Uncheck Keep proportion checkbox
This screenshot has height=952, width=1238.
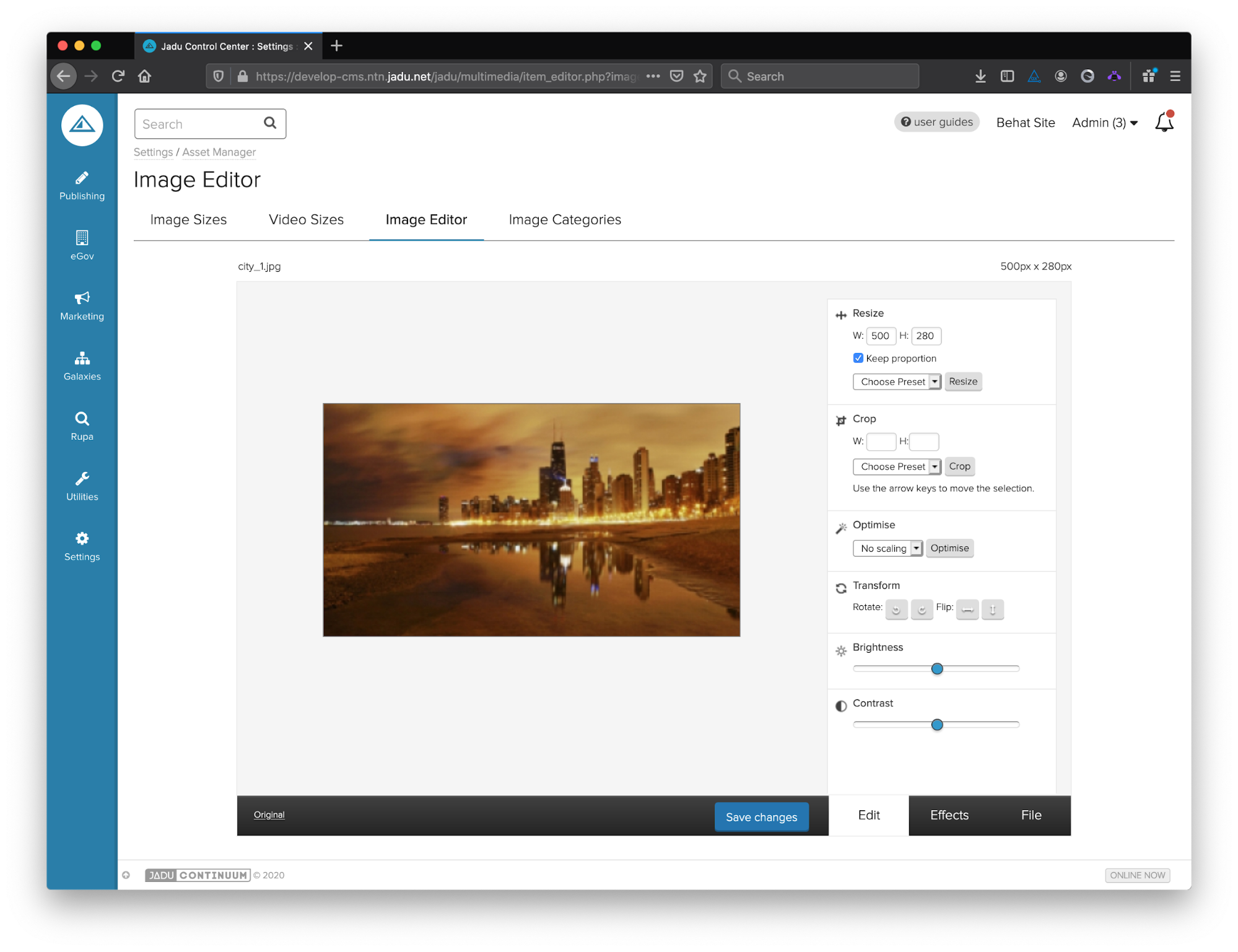(x=858, y=358)
